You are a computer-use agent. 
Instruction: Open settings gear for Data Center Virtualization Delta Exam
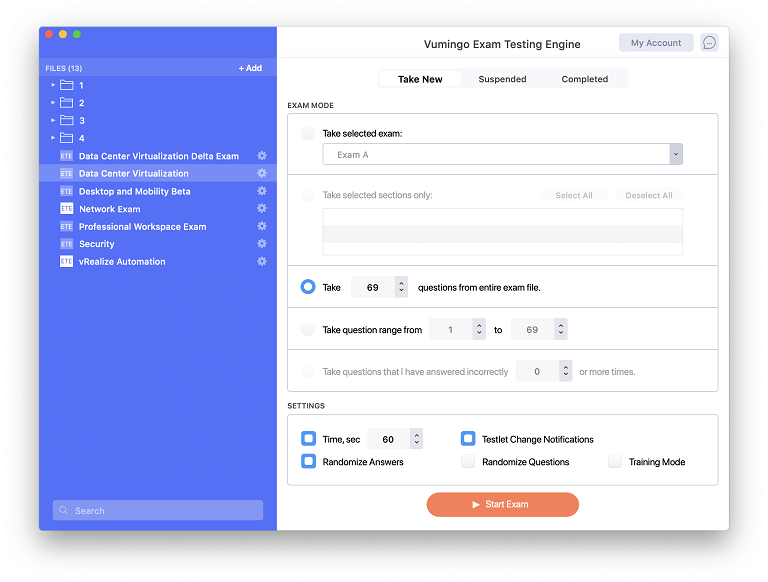(262, 156)
